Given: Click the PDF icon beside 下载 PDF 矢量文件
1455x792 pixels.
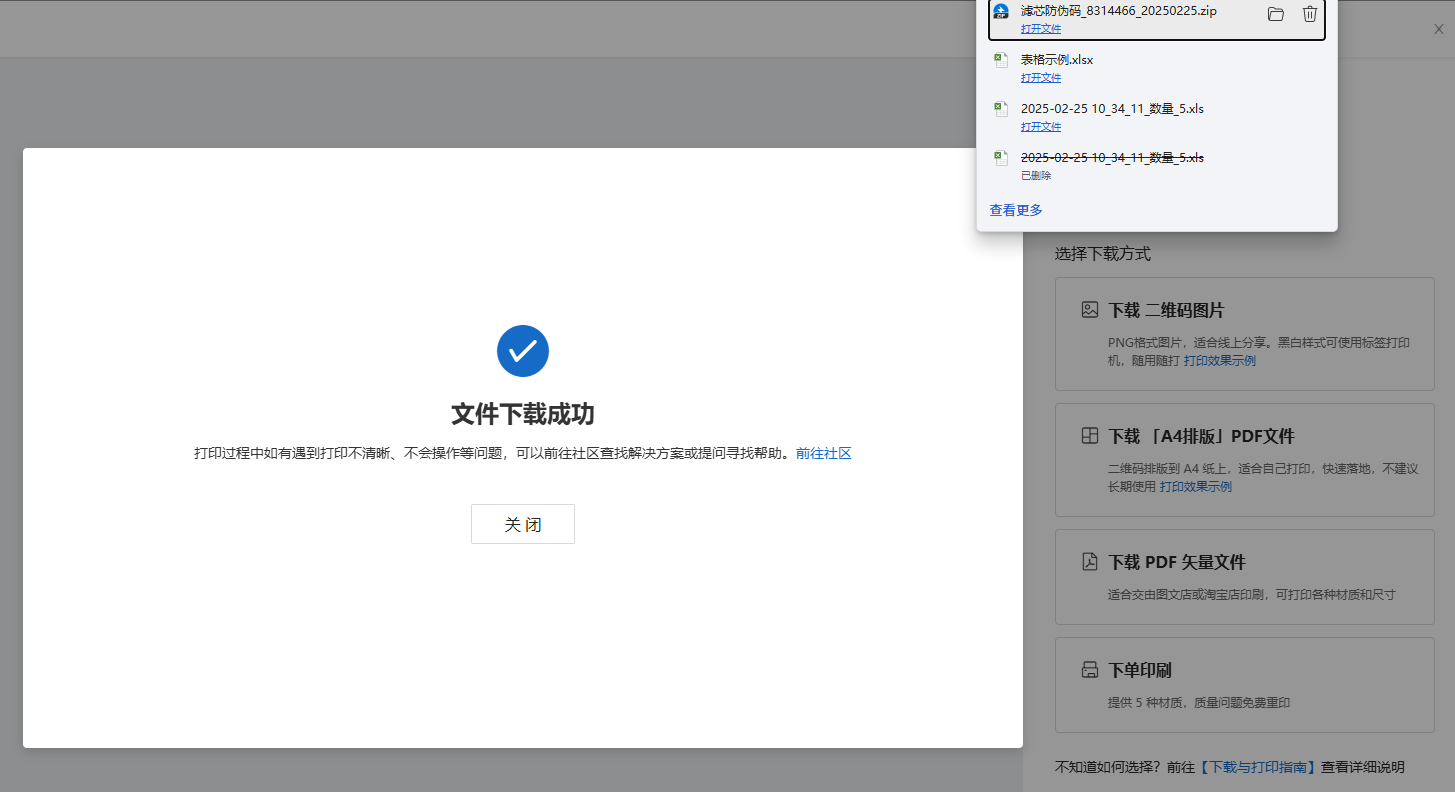Looking at the screenshot, I should [x=1090, y=562].
